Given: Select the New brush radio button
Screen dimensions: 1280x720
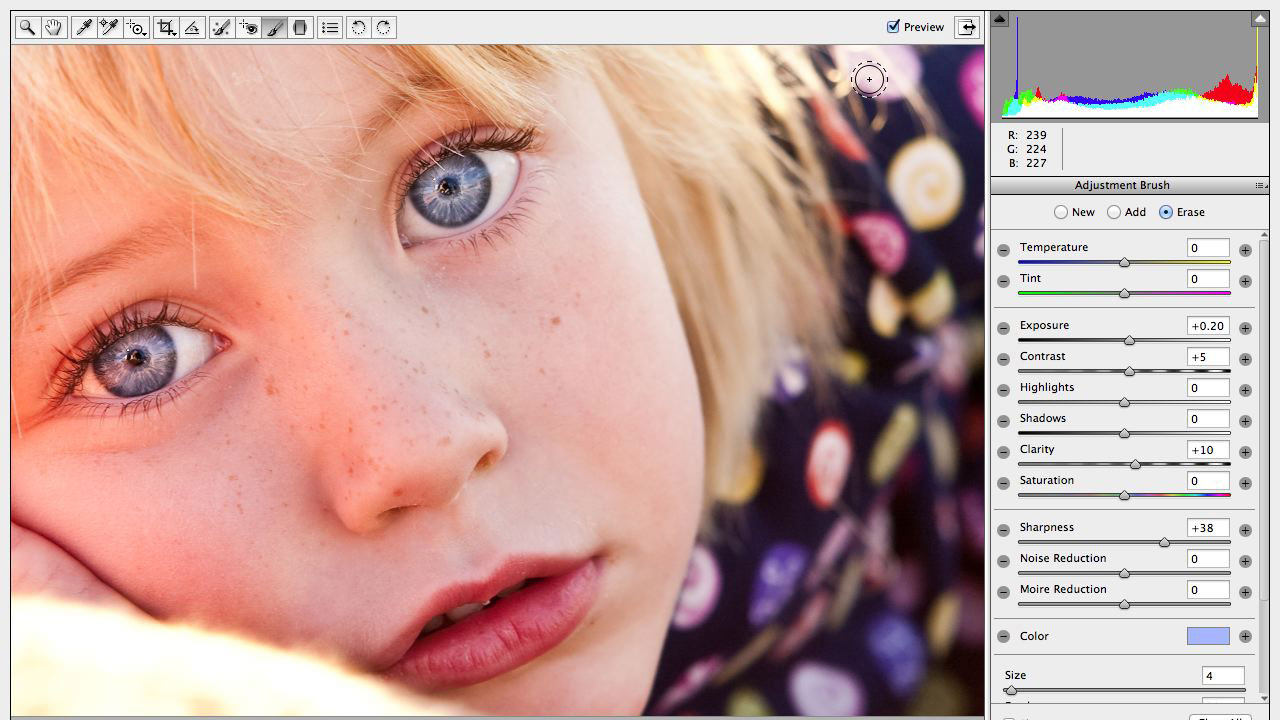Looking at the screenshot, I should coord(1061,212).
